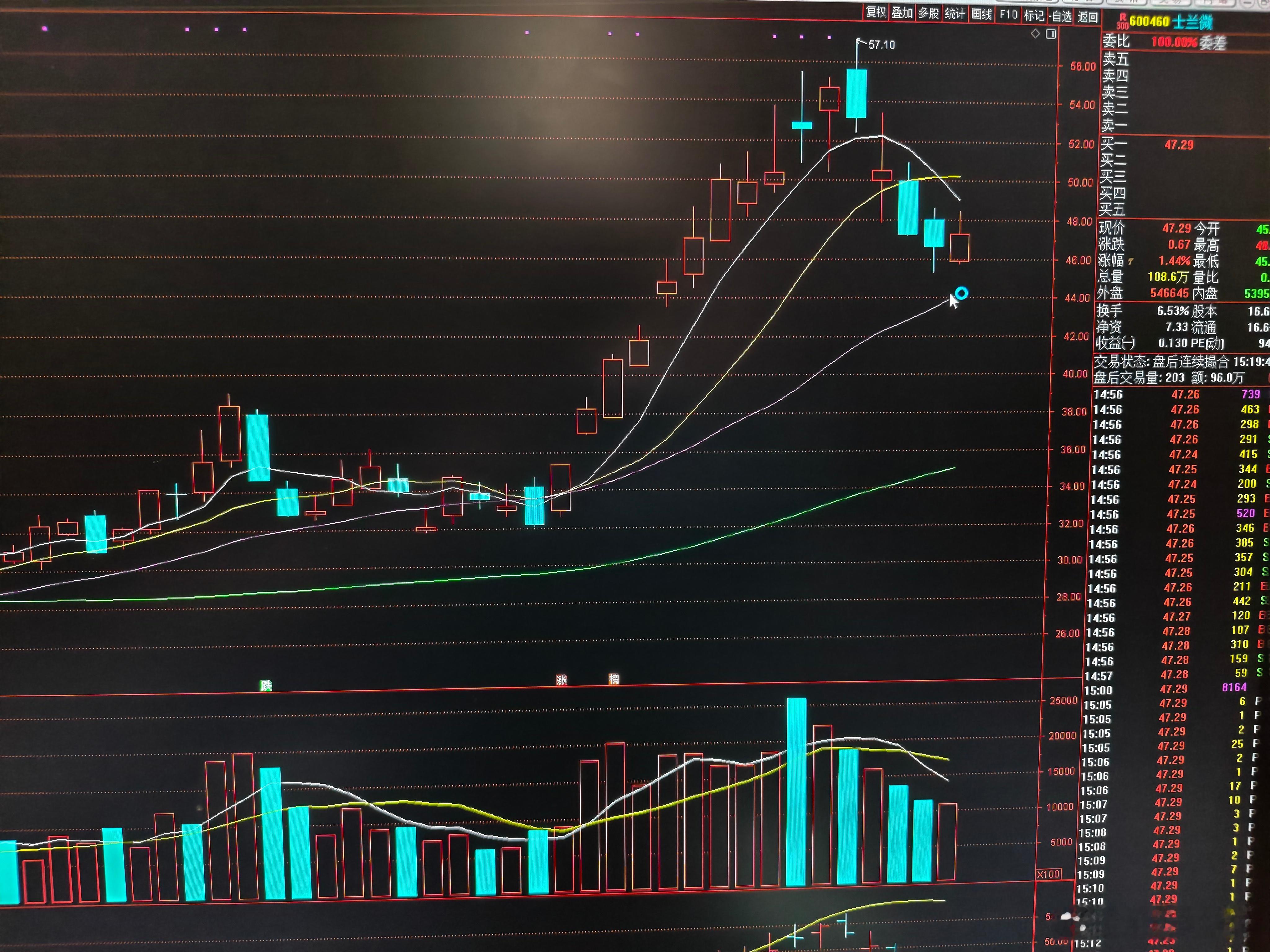Viewport: 1270px width, 952px height.
Task: Click the small flag icon beside 涨幅
Action: [x=1130, y=261]
